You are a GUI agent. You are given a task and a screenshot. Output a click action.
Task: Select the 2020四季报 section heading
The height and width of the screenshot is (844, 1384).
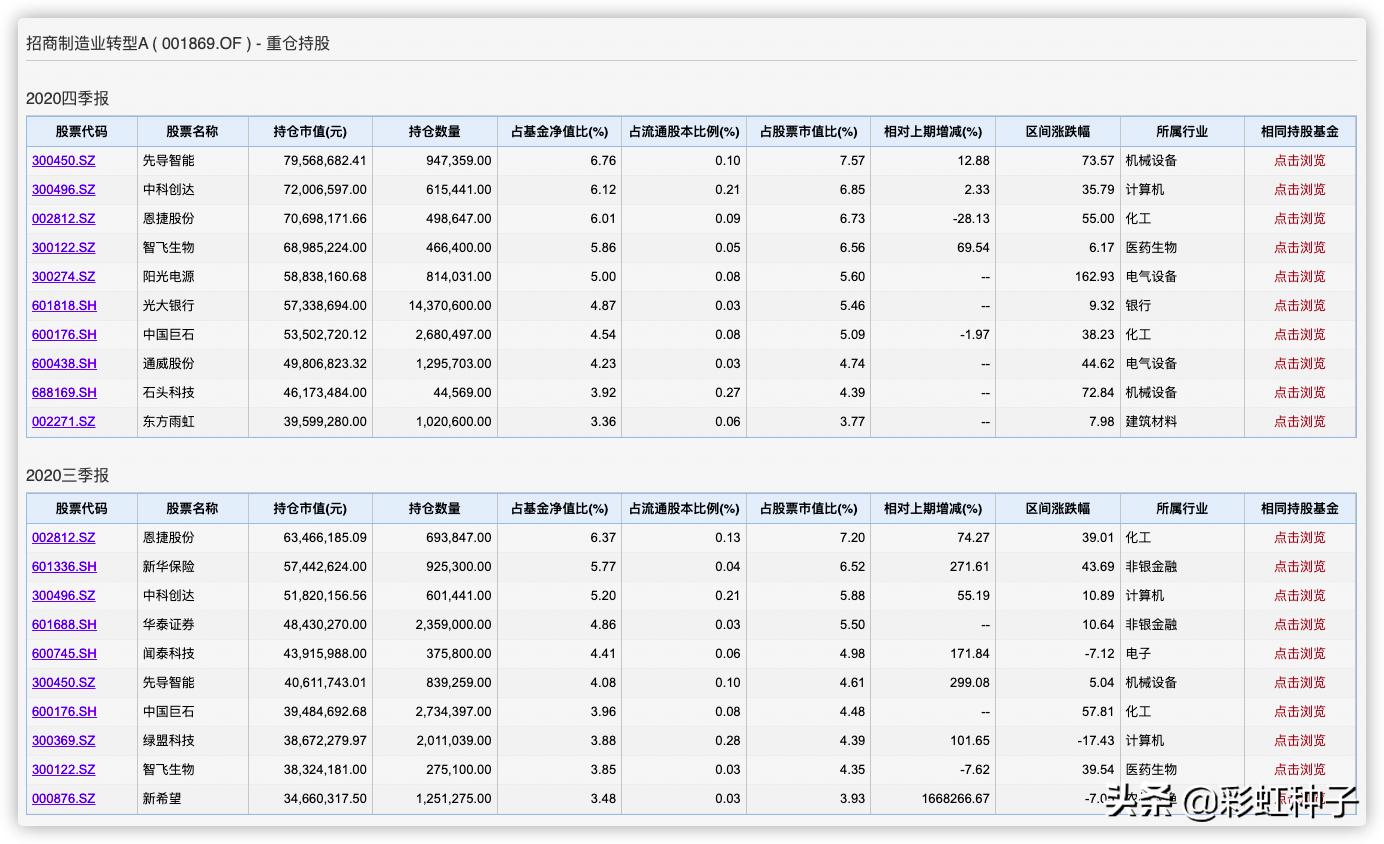[x=67, y=98]
